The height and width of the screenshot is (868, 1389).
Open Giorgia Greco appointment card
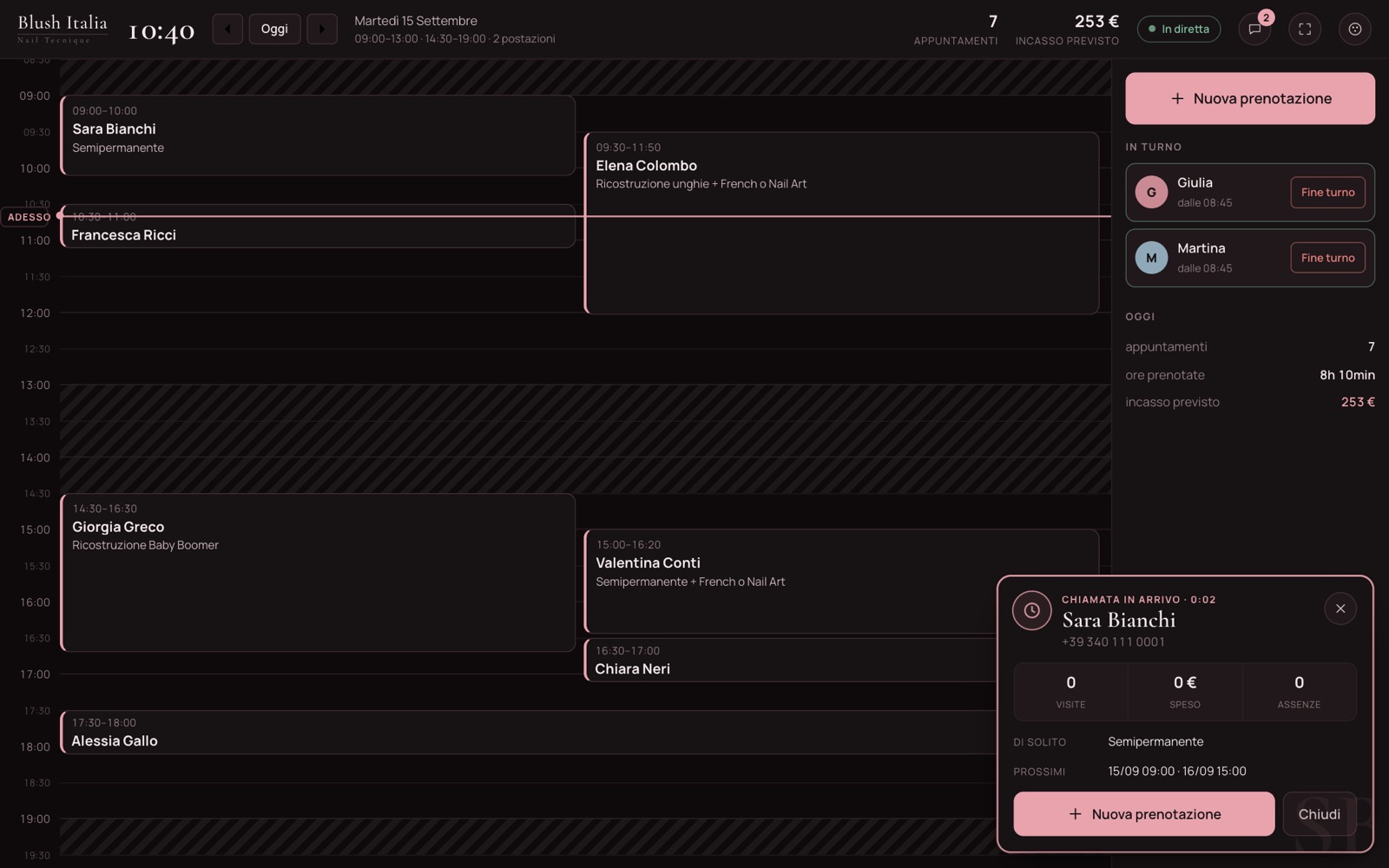pos(318,573)
